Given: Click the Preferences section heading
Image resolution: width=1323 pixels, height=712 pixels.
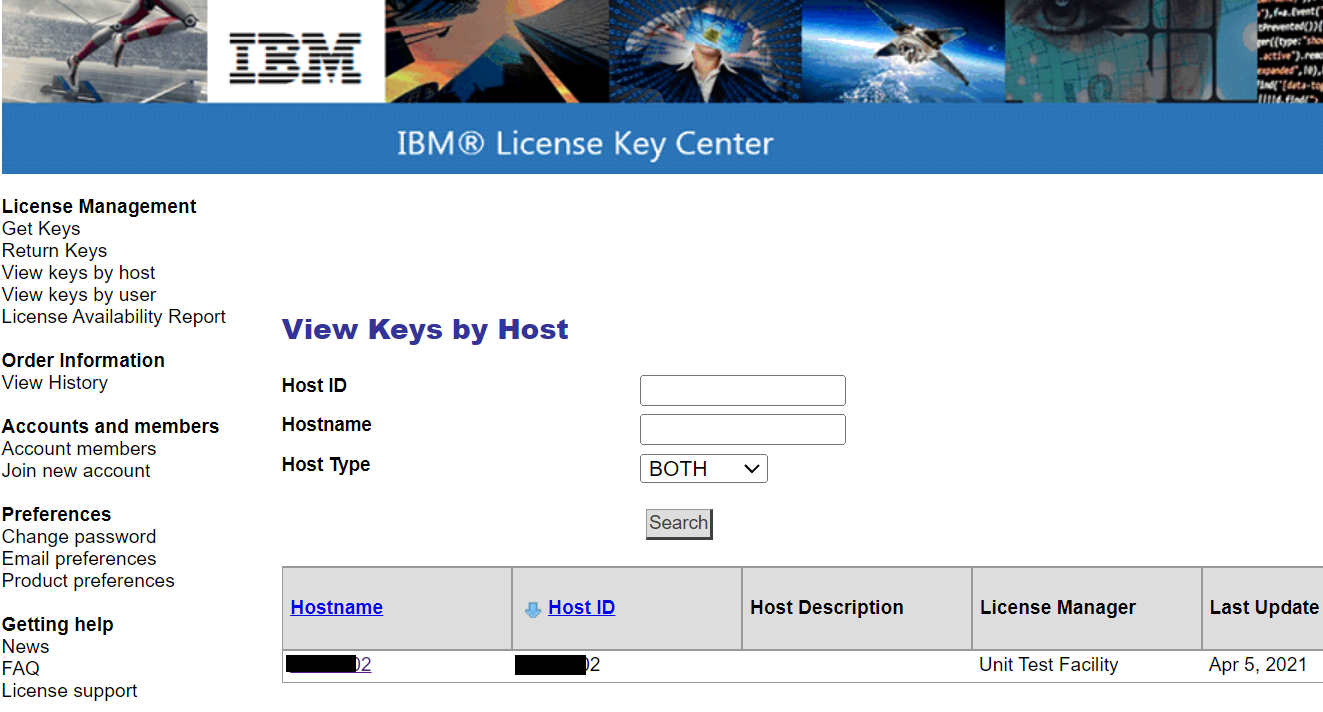Looking at the screenshot, I should (56, 515).
